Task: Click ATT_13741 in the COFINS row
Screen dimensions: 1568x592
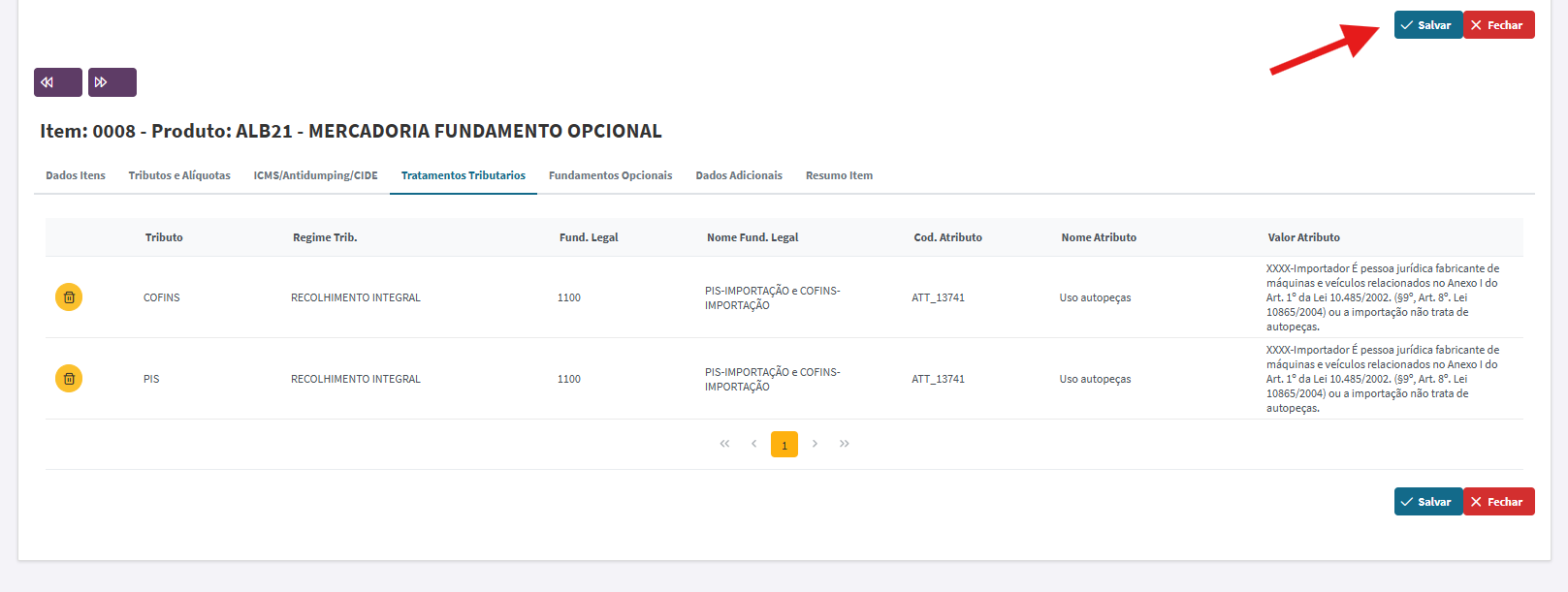Action: click(x=938, y=297)
